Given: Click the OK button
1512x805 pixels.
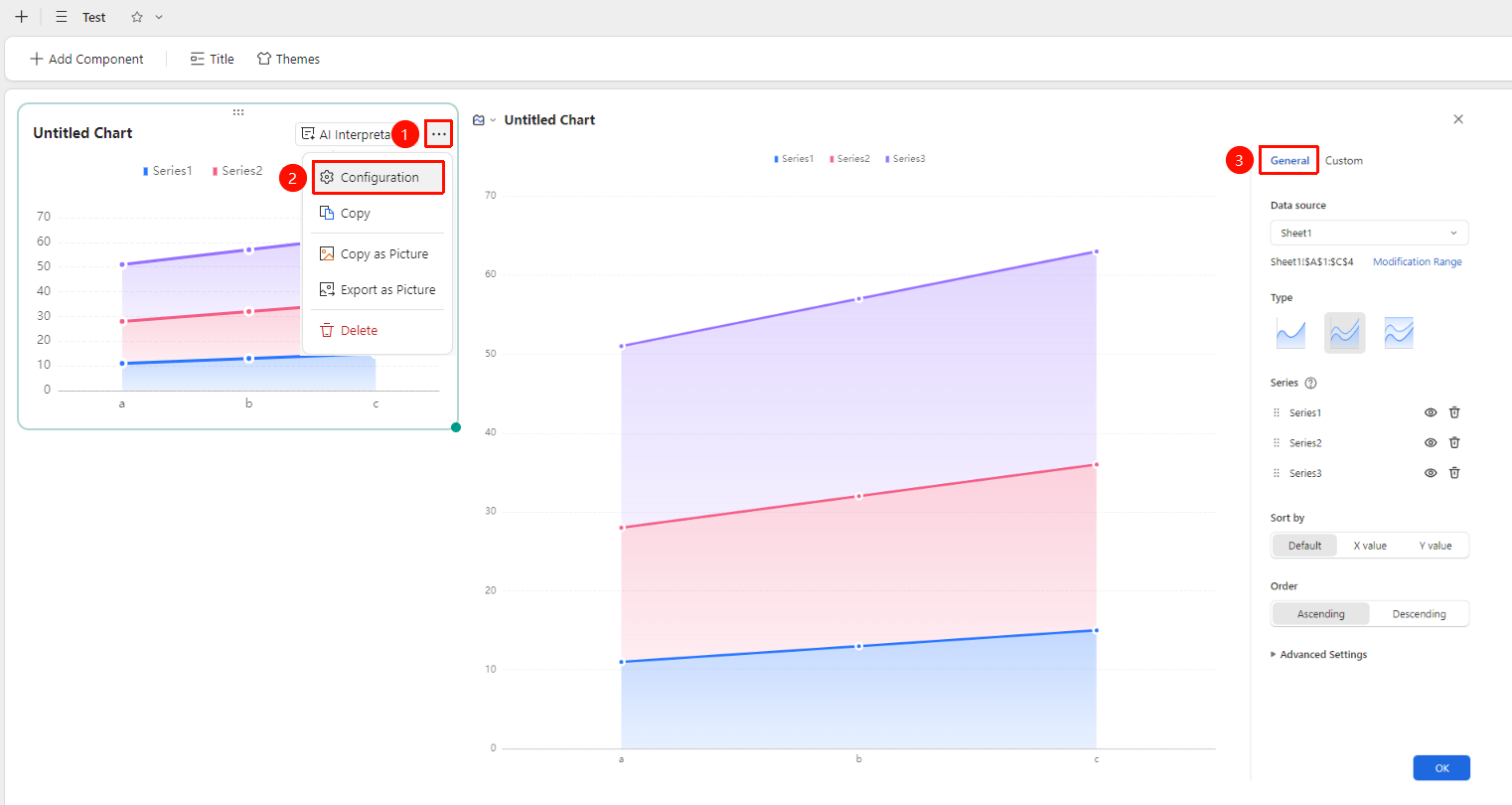Looking at the screenshot, I should pos(1441,768).
